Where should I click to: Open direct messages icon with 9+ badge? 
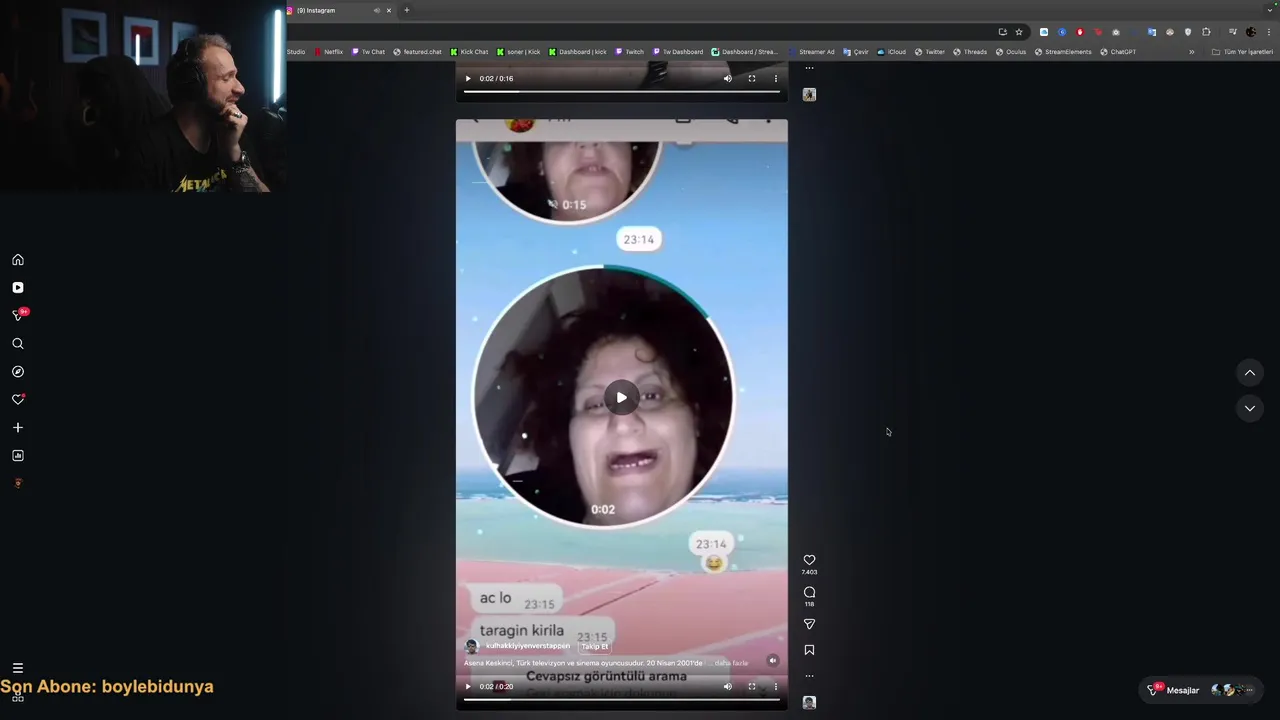click(18, 315)
